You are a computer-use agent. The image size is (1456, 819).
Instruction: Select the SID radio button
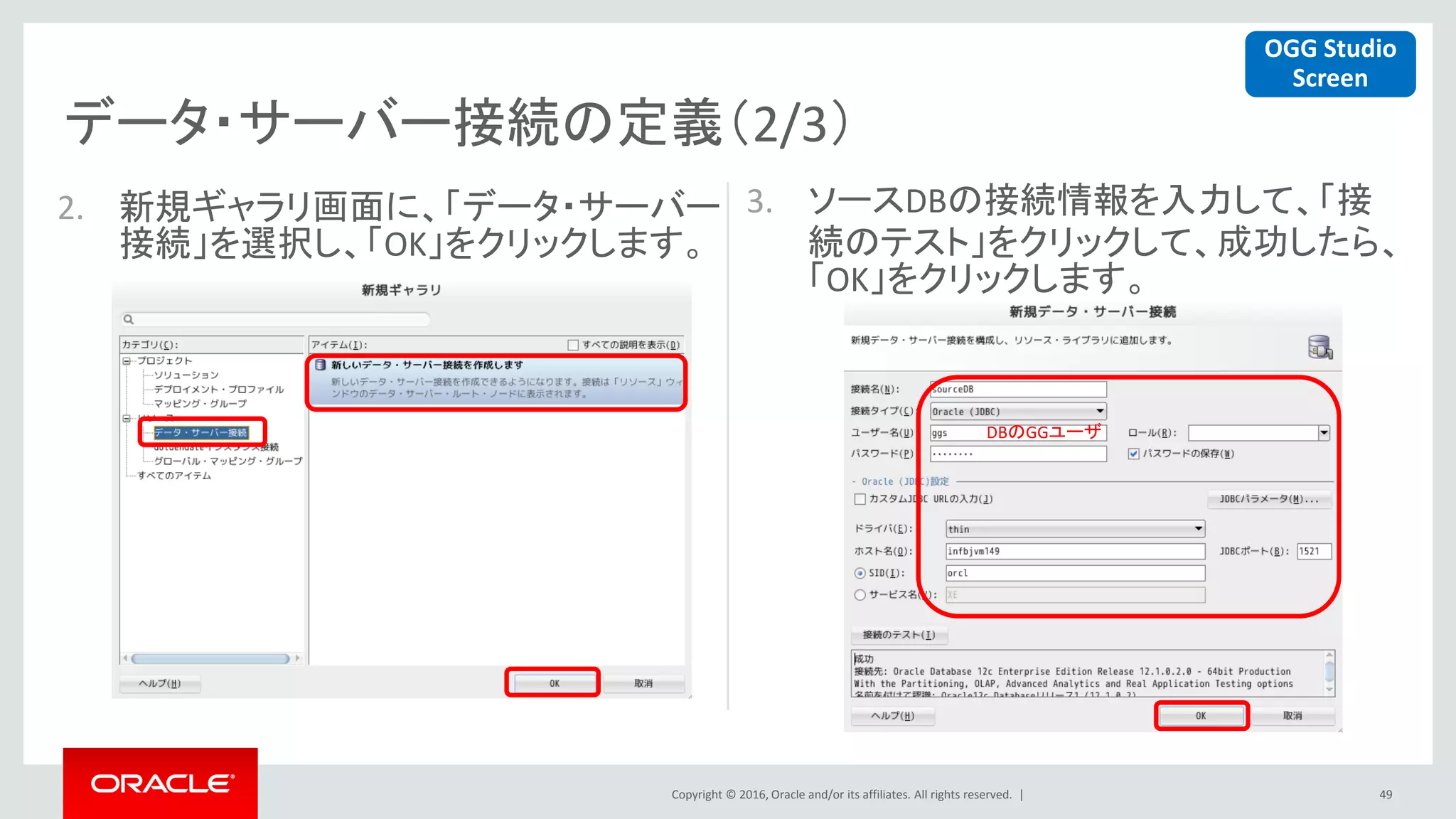point(860,573)
